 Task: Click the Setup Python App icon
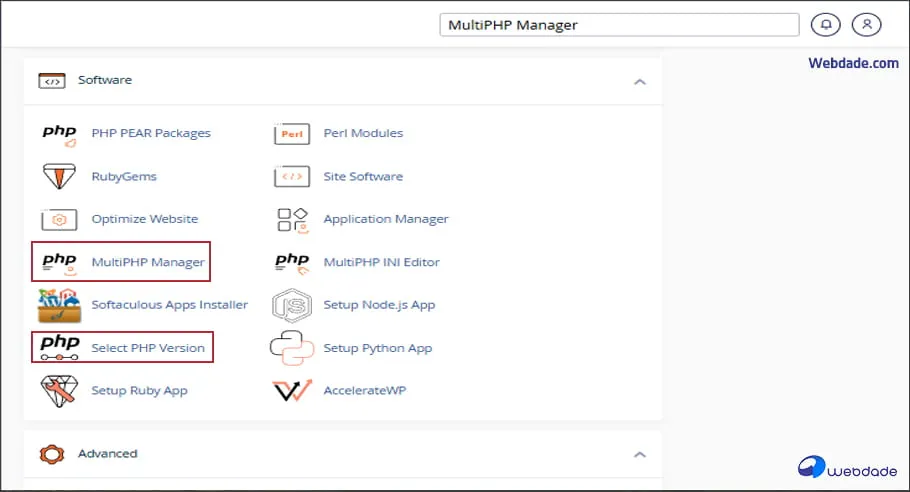click(291, 348)
